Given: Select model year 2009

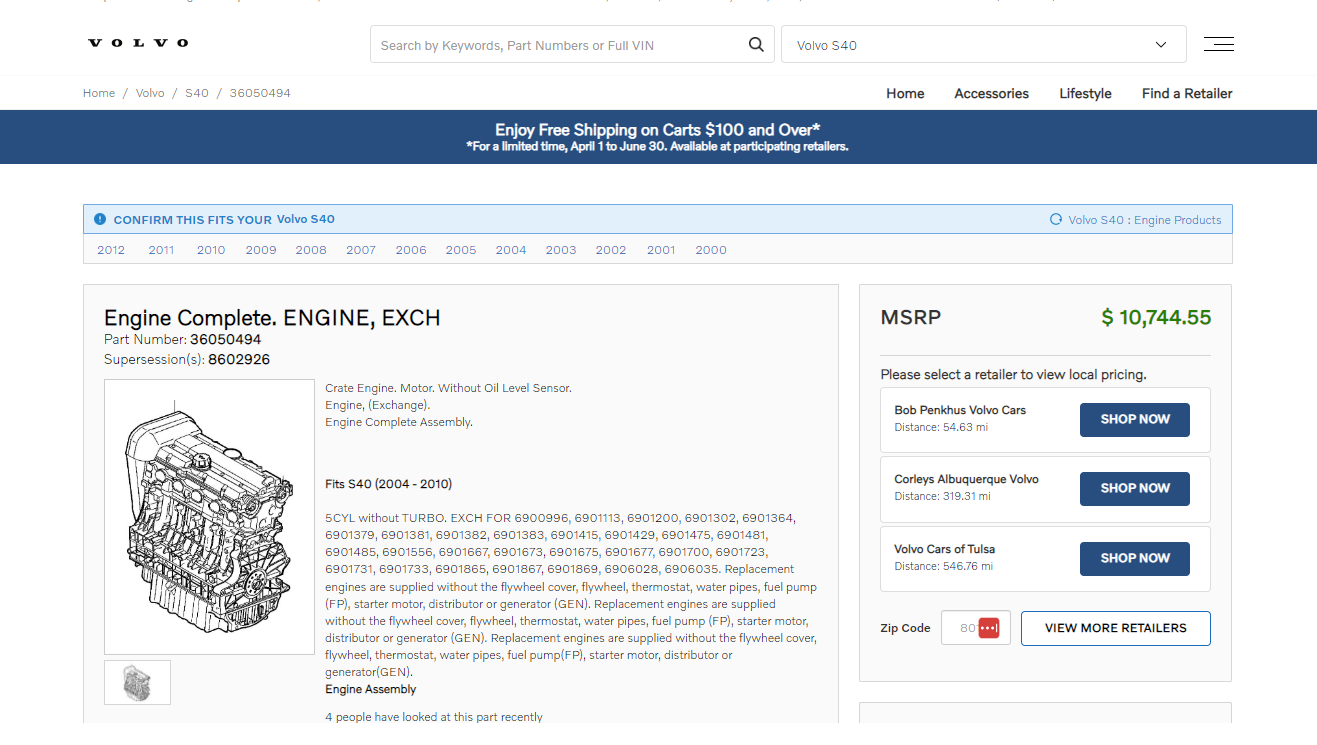Looking at the screenshot, I should pos(261,250).
